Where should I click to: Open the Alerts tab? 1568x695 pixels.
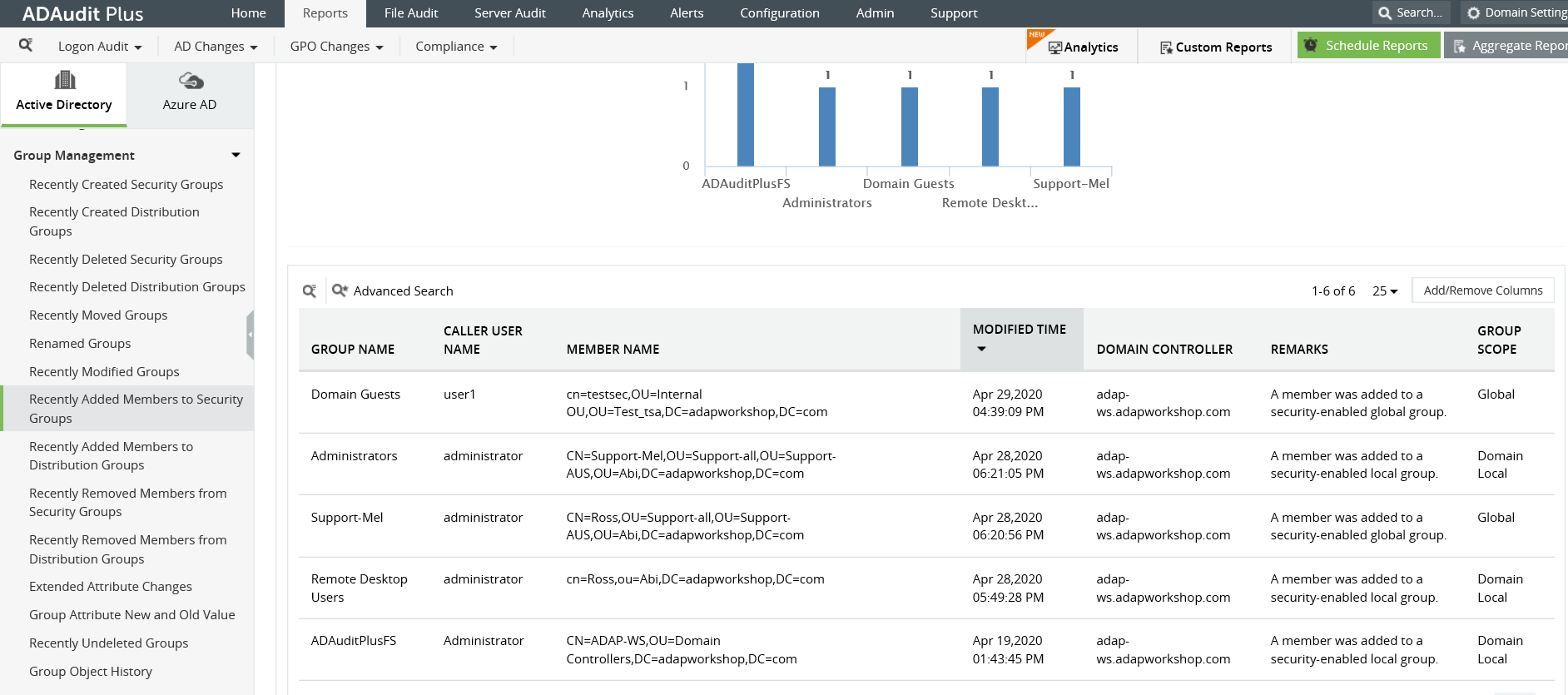[x=686, y=13]
